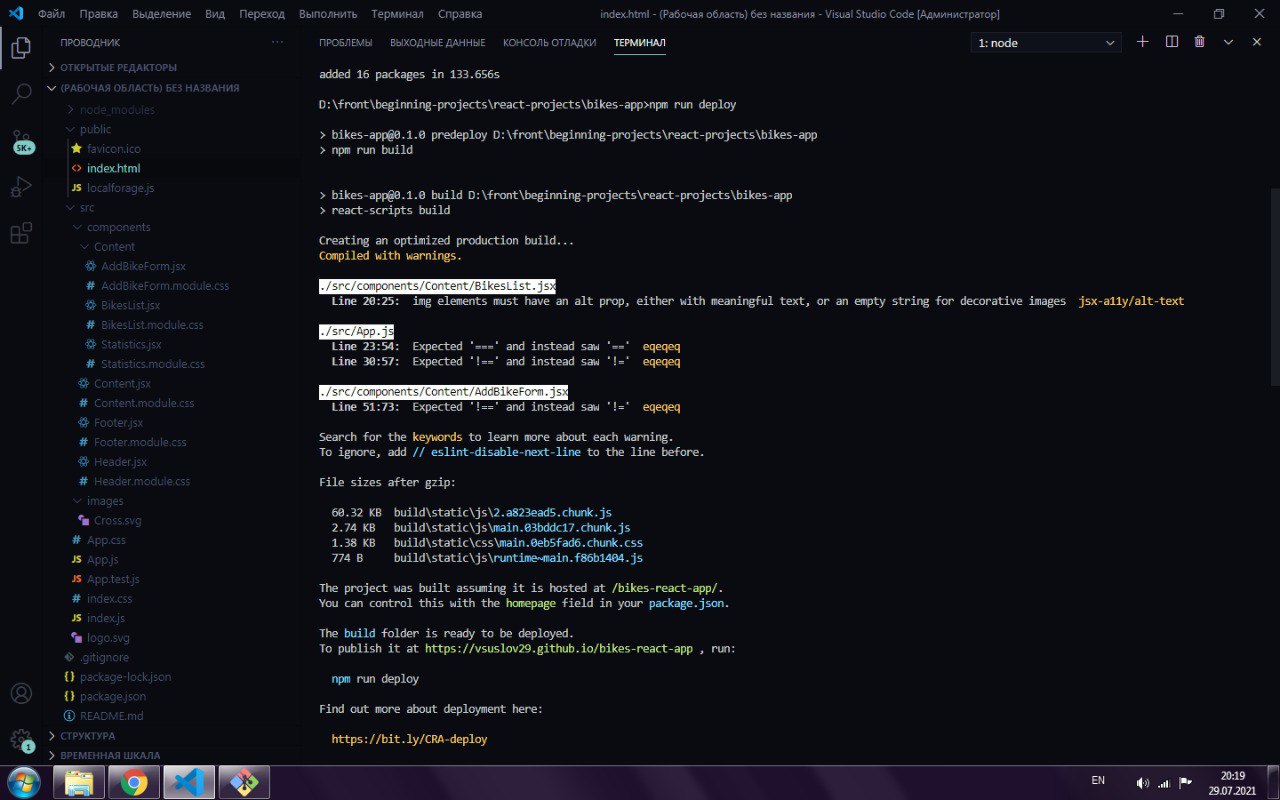Click the EN language indicator
The width and height of the screenshot is (1280, 800).
click(1098, 780)
